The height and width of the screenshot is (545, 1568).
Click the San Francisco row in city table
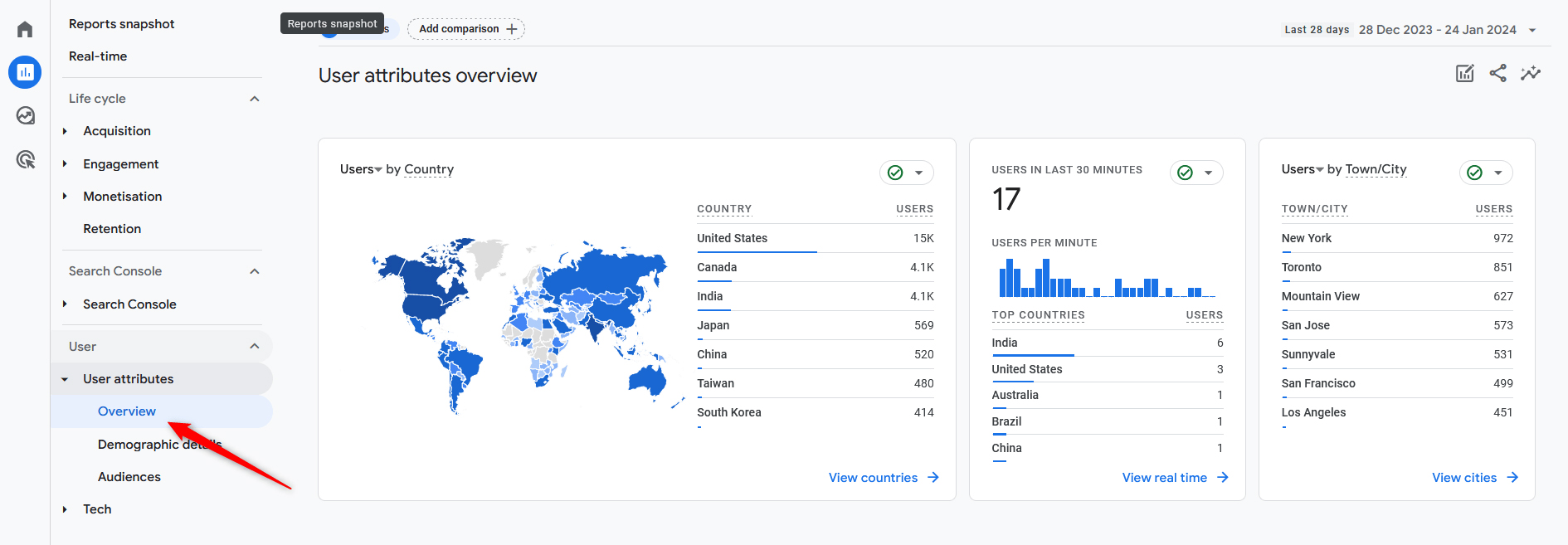pos(1397,383)
